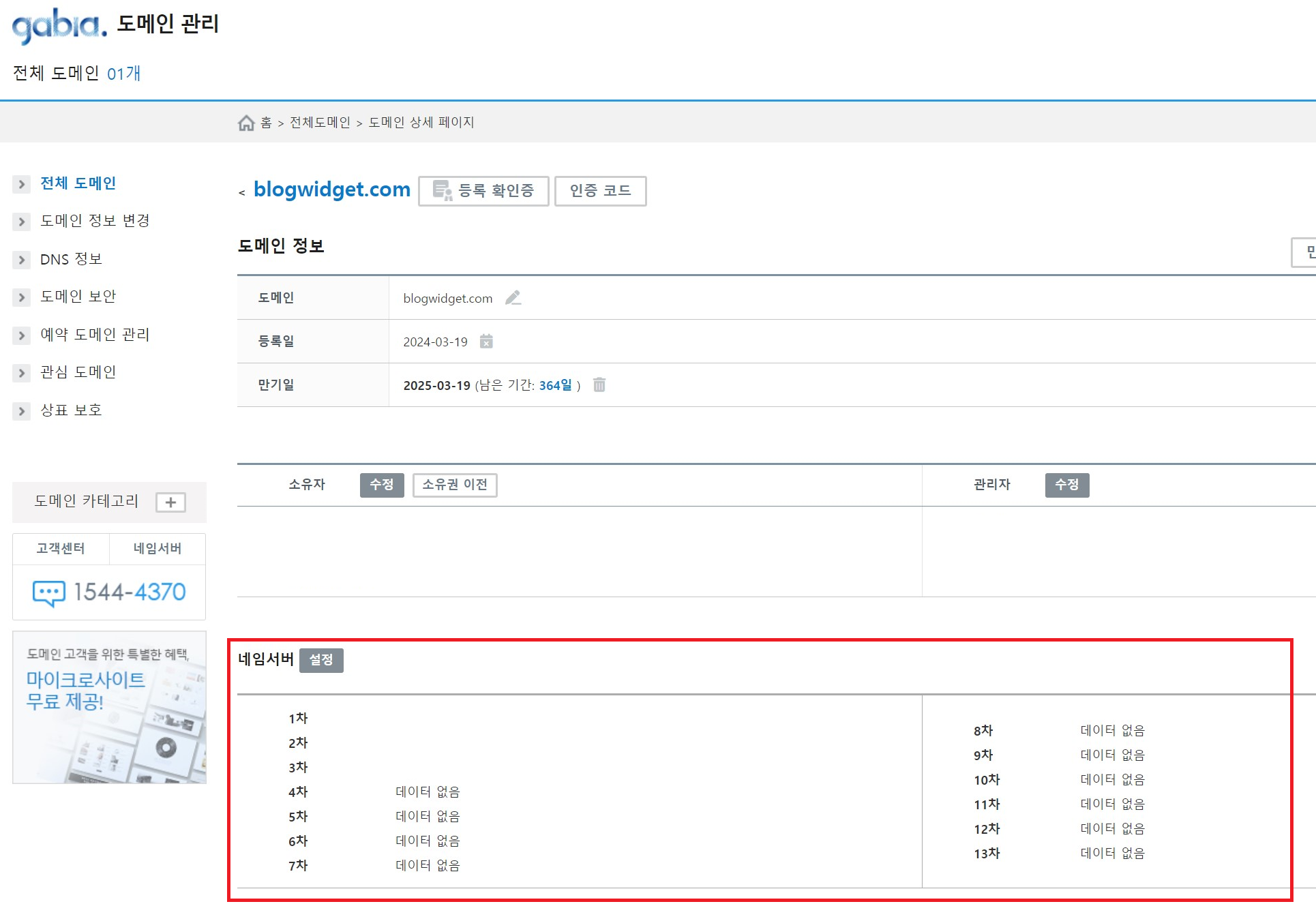Click the pencil edit icon beside blogwidget.com
Screen dimensions: 1316x919
click(513, 298)
